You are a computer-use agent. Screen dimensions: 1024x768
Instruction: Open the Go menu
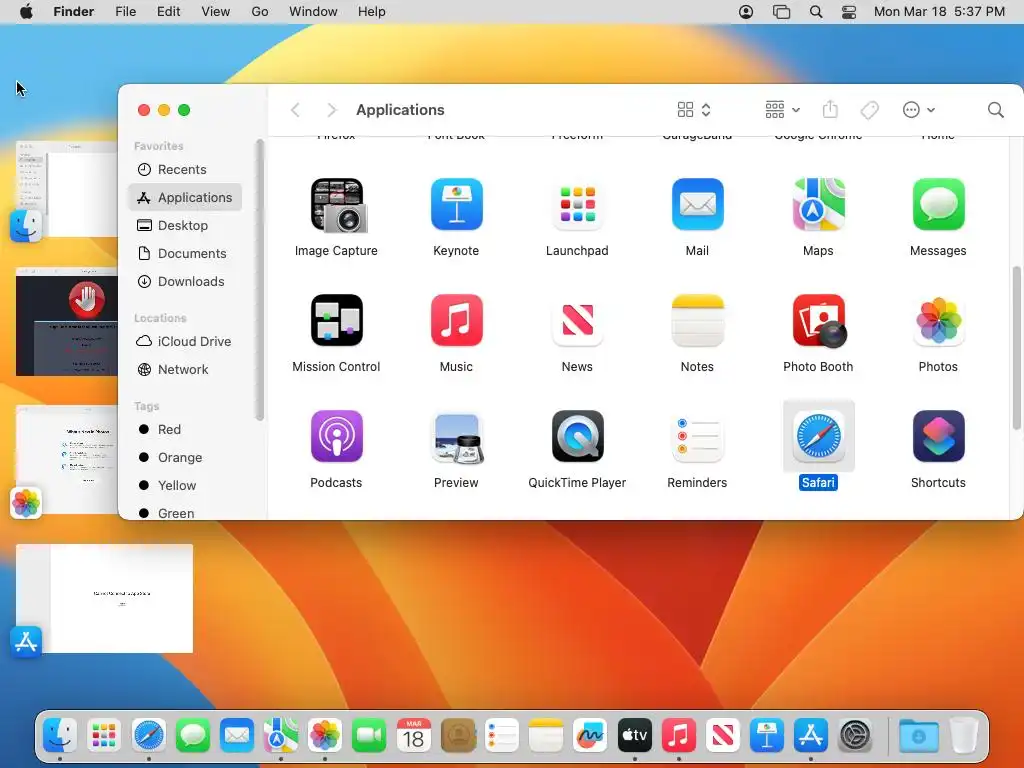(260, 12)
